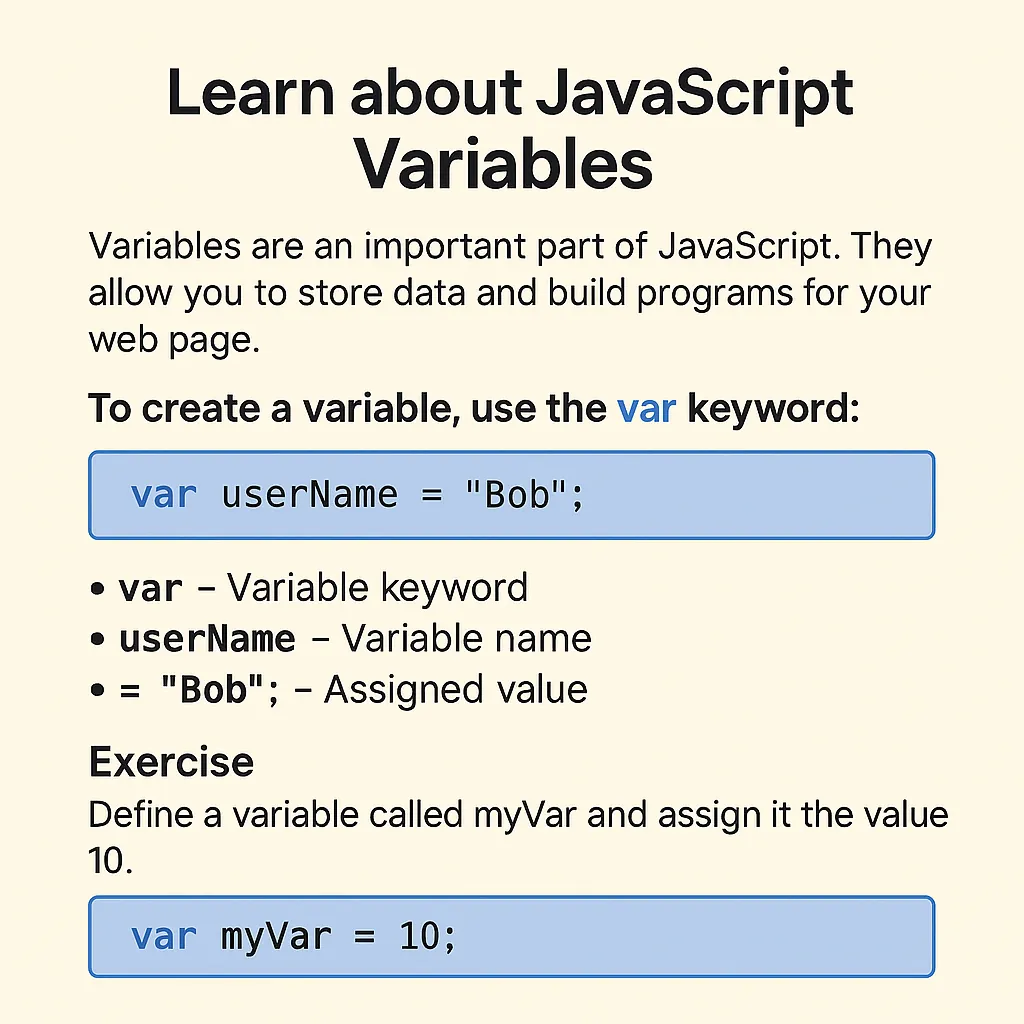Click the "Bob" string in first code block
The width and height of the screenshot is (1024, 1024).
[515, 494]
